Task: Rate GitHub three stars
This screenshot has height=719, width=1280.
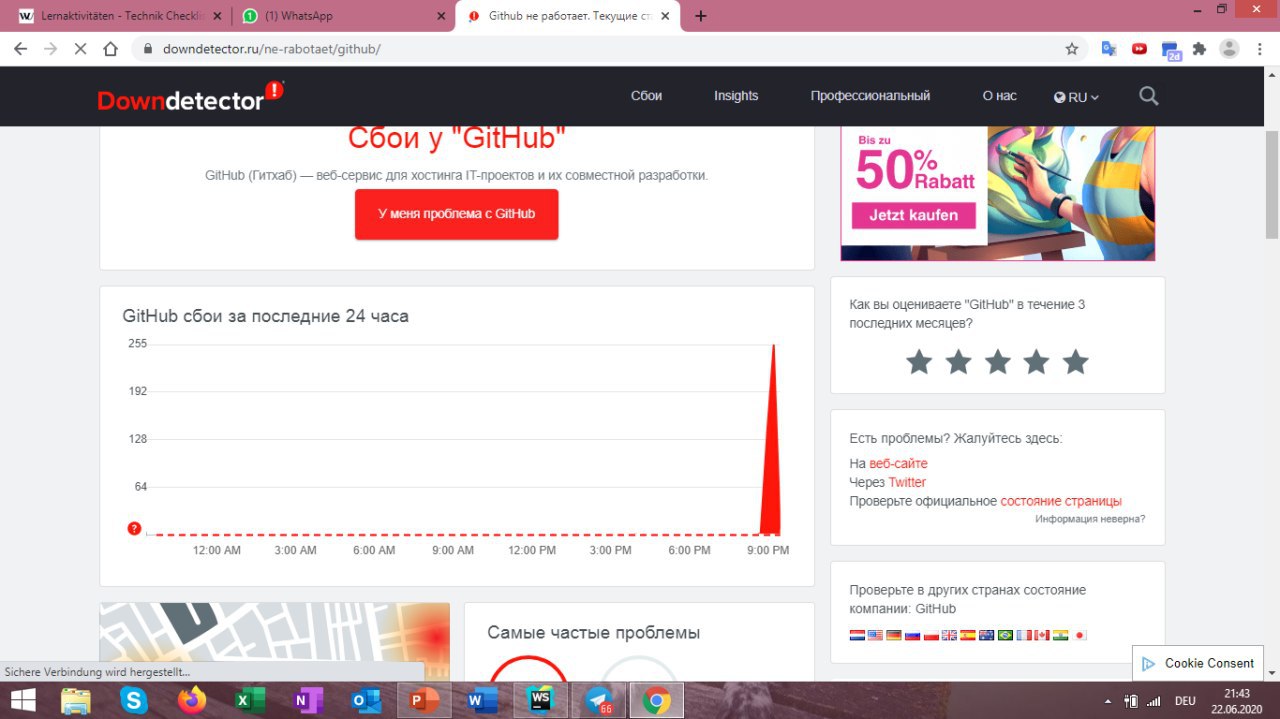Action: (x=997, y=362)
